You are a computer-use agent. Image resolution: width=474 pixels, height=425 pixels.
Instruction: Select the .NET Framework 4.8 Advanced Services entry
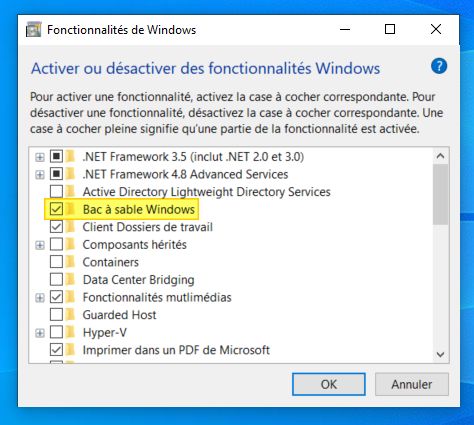tap(185, 174)
